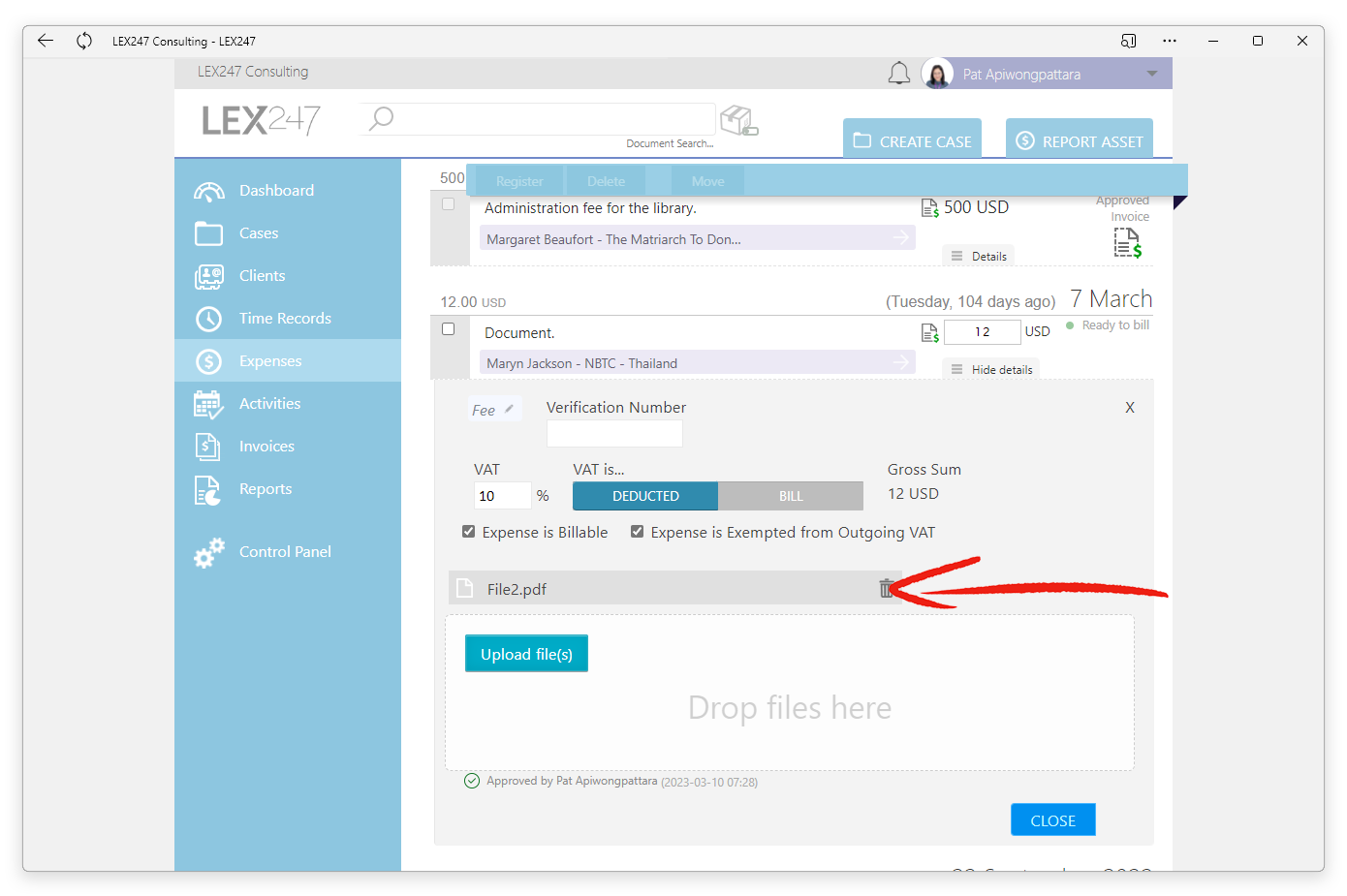Click the Approved Invoice document icon
The image size is (1347, 896).
(1127, 243)
